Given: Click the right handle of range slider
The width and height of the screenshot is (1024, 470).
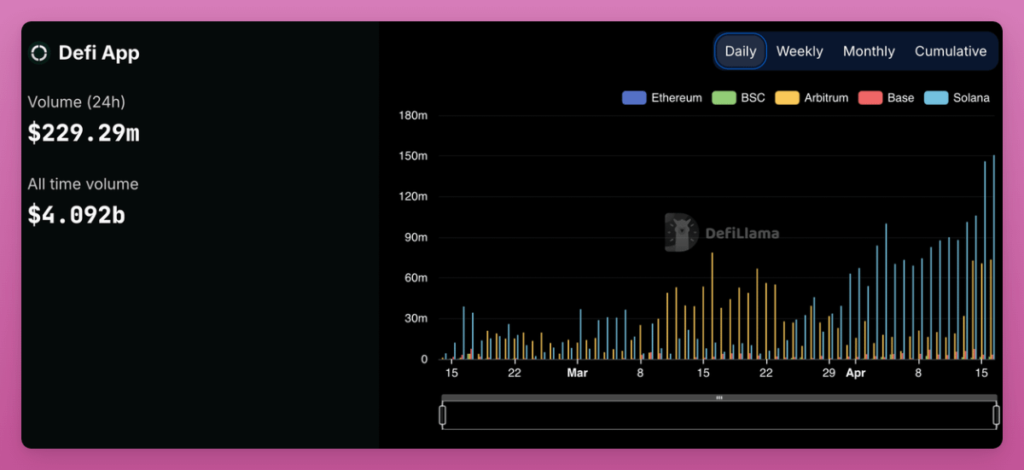Looking at the screenshot, I should (x=996, y=415).
